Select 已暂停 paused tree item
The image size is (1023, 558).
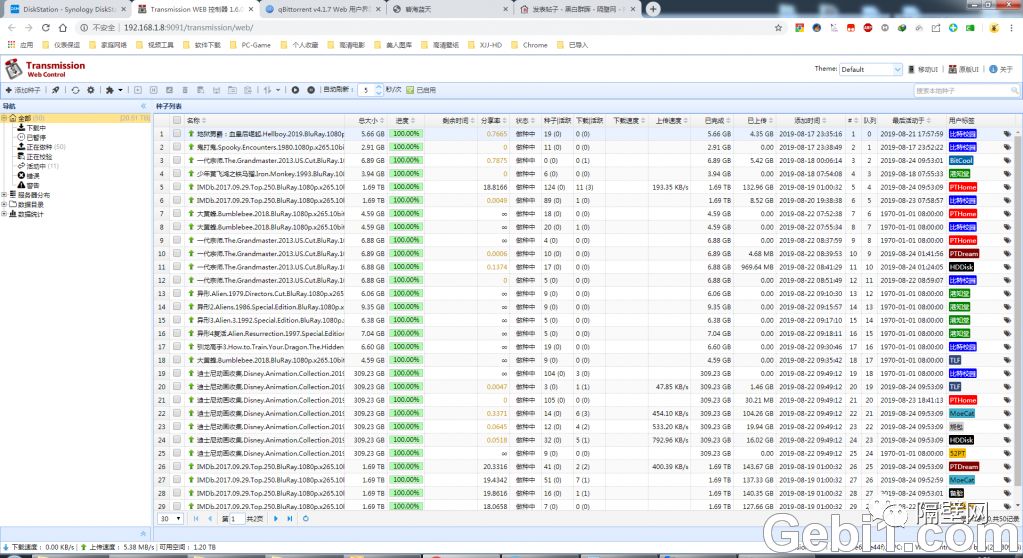point(31,138)
